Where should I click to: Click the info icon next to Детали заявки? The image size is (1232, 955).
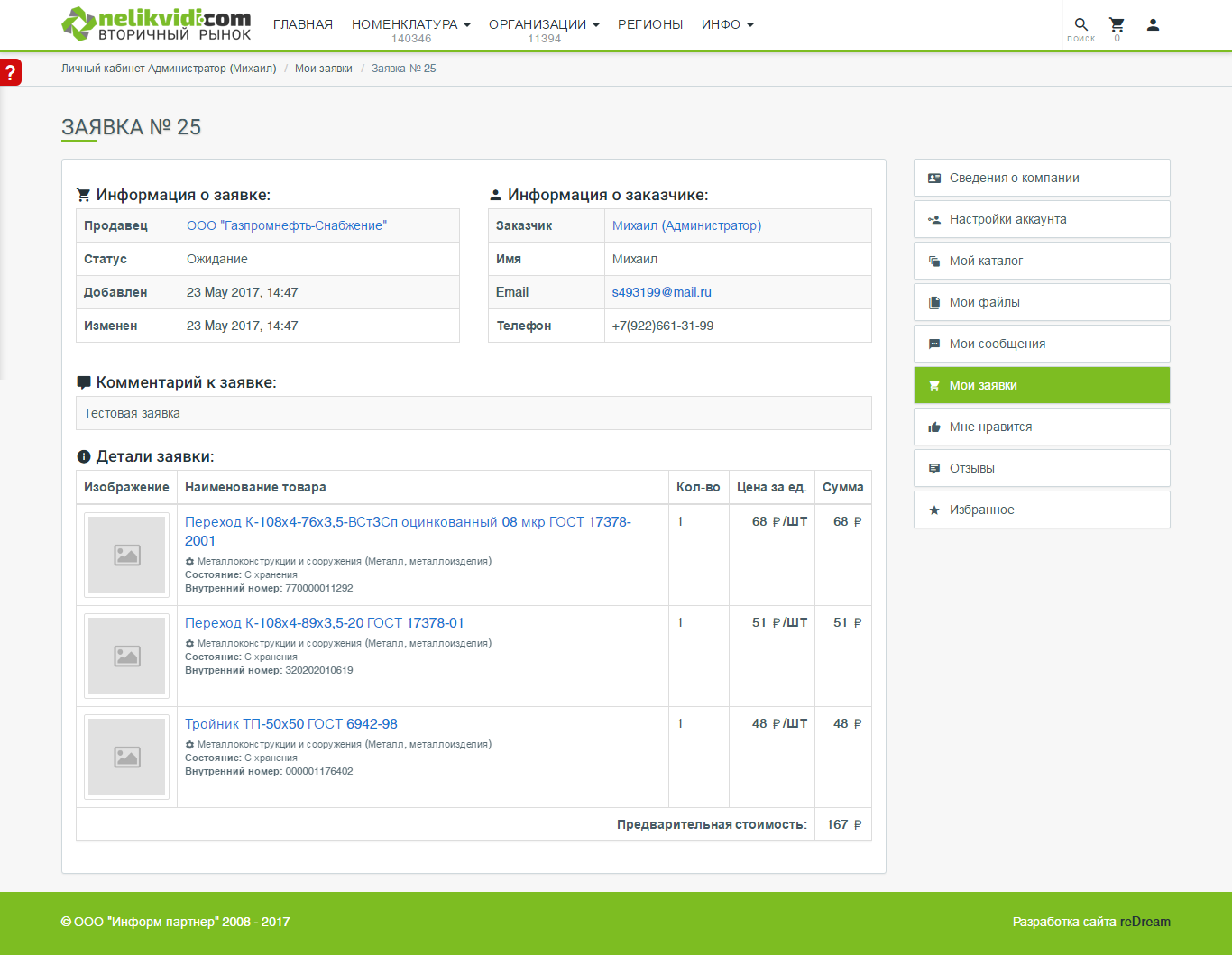click(x=84, y=456)
